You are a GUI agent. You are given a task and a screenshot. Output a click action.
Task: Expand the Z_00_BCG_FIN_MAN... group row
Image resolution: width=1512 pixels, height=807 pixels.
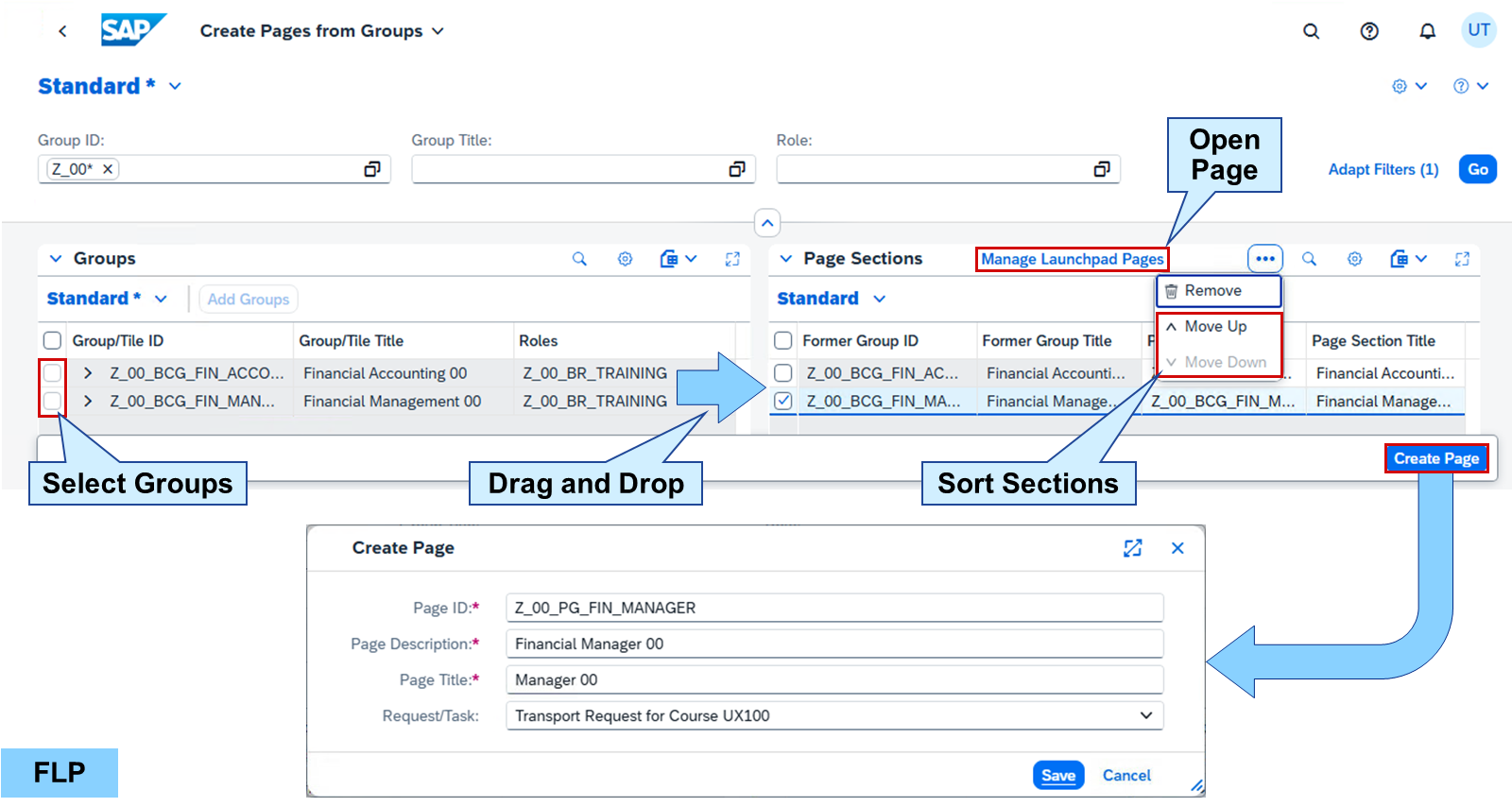88,402
